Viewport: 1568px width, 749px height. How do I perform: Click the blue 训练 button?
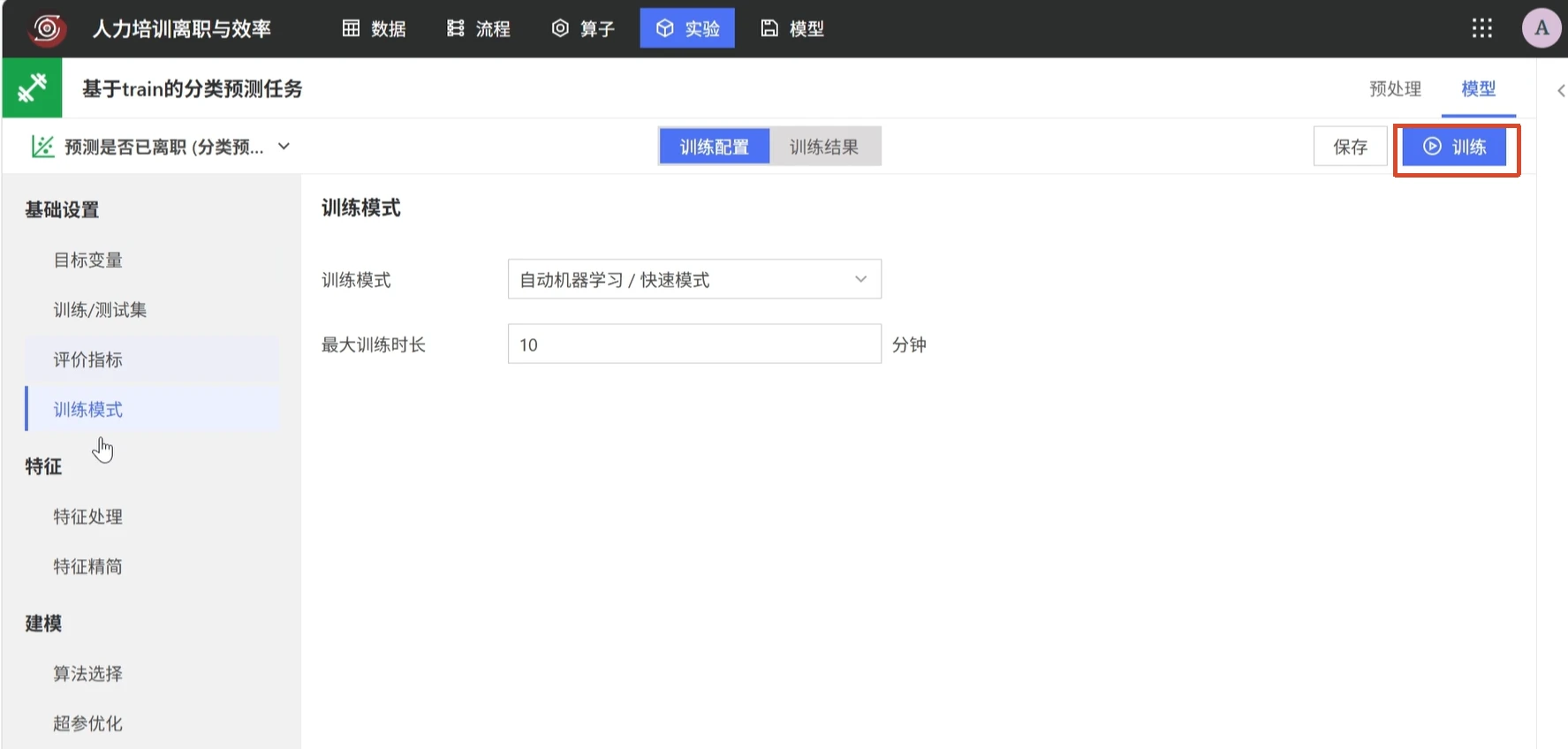click(1454, 147)
